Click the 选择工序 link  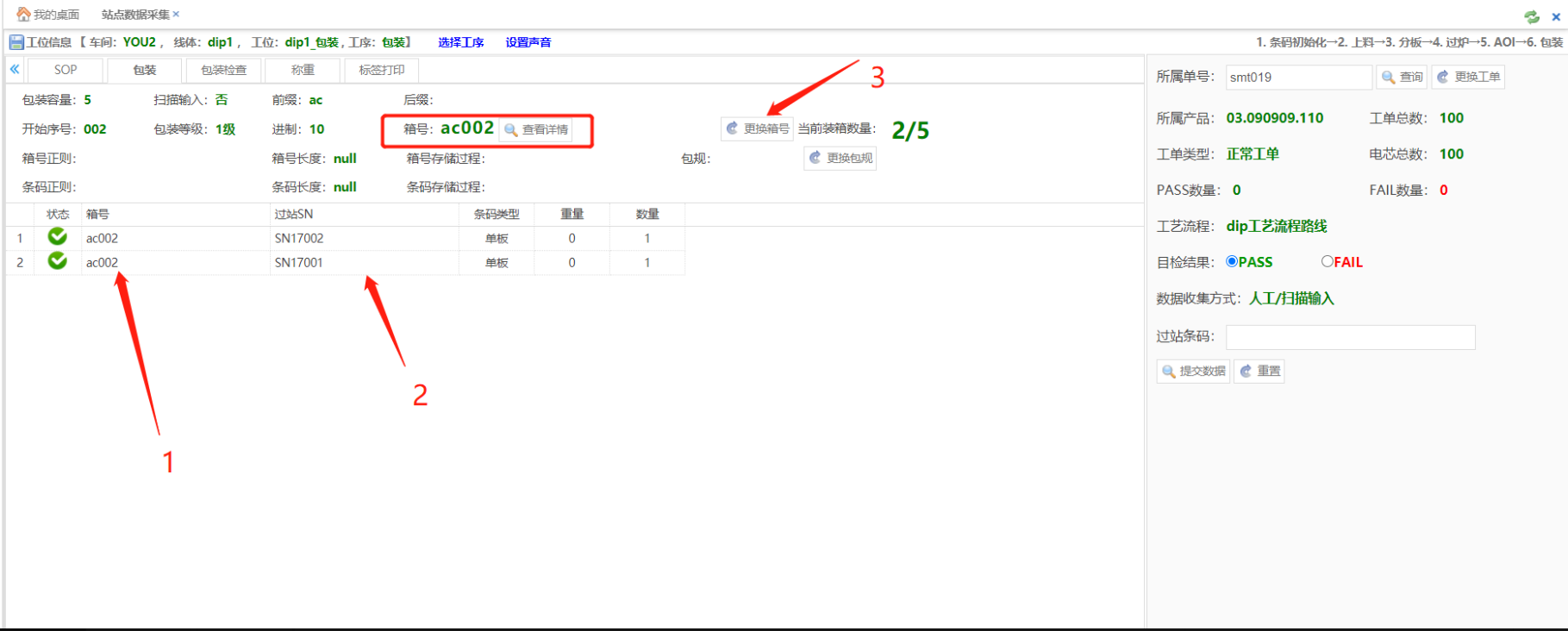point(460,42)
